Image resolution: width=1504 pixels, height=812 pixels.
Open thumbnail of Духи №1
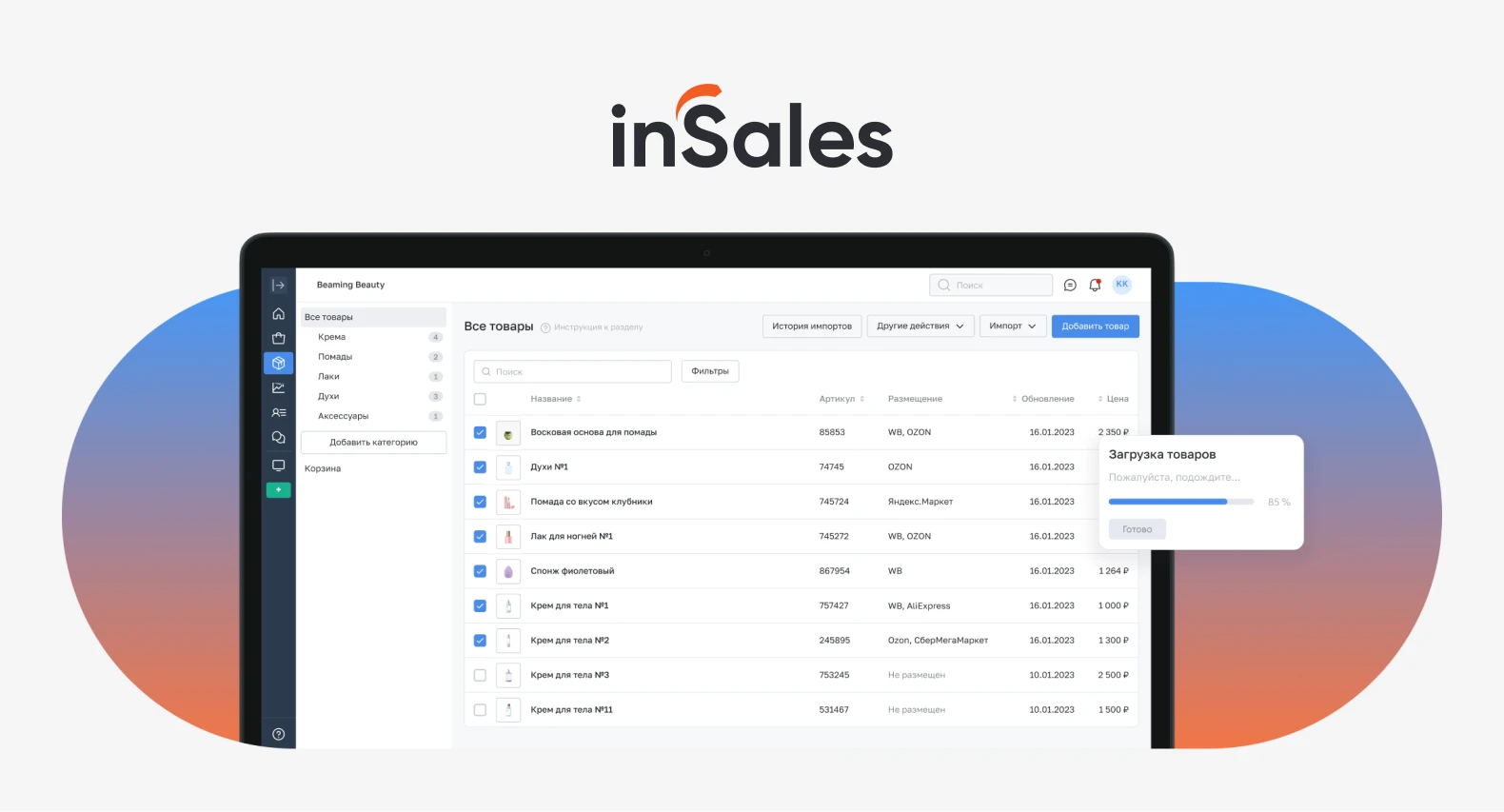click(x=508, y=467)
